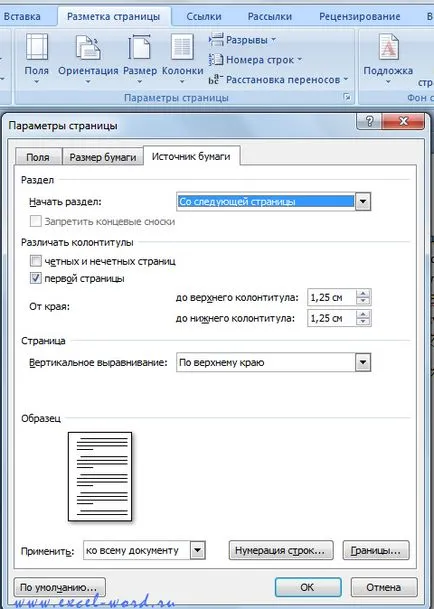The image size is (434, 609).
Task: Open the Подложка watermark gallery
Action: (388, 58)
